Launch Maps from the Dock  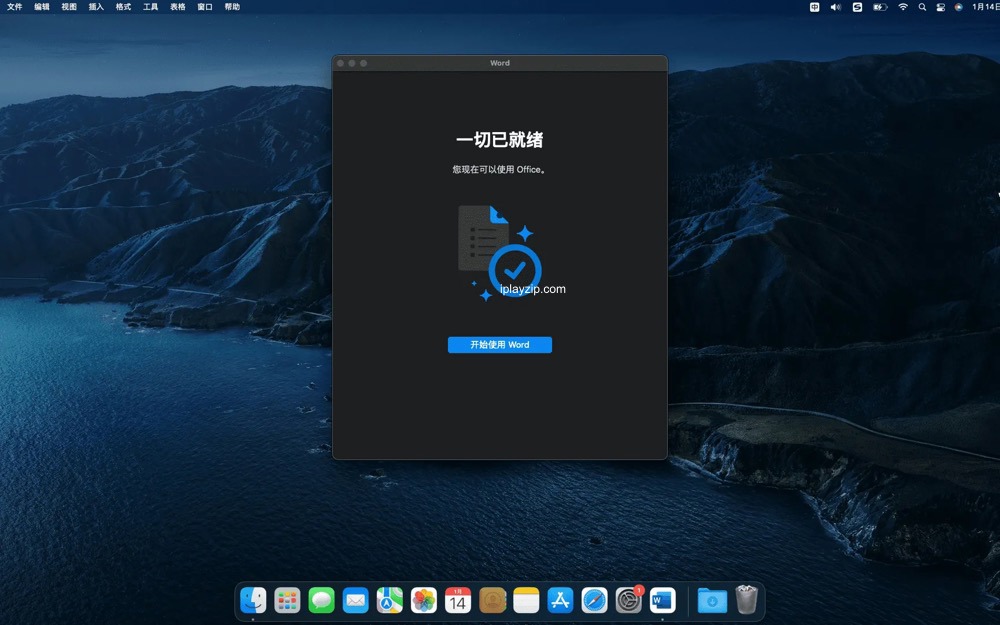[390, 600]
